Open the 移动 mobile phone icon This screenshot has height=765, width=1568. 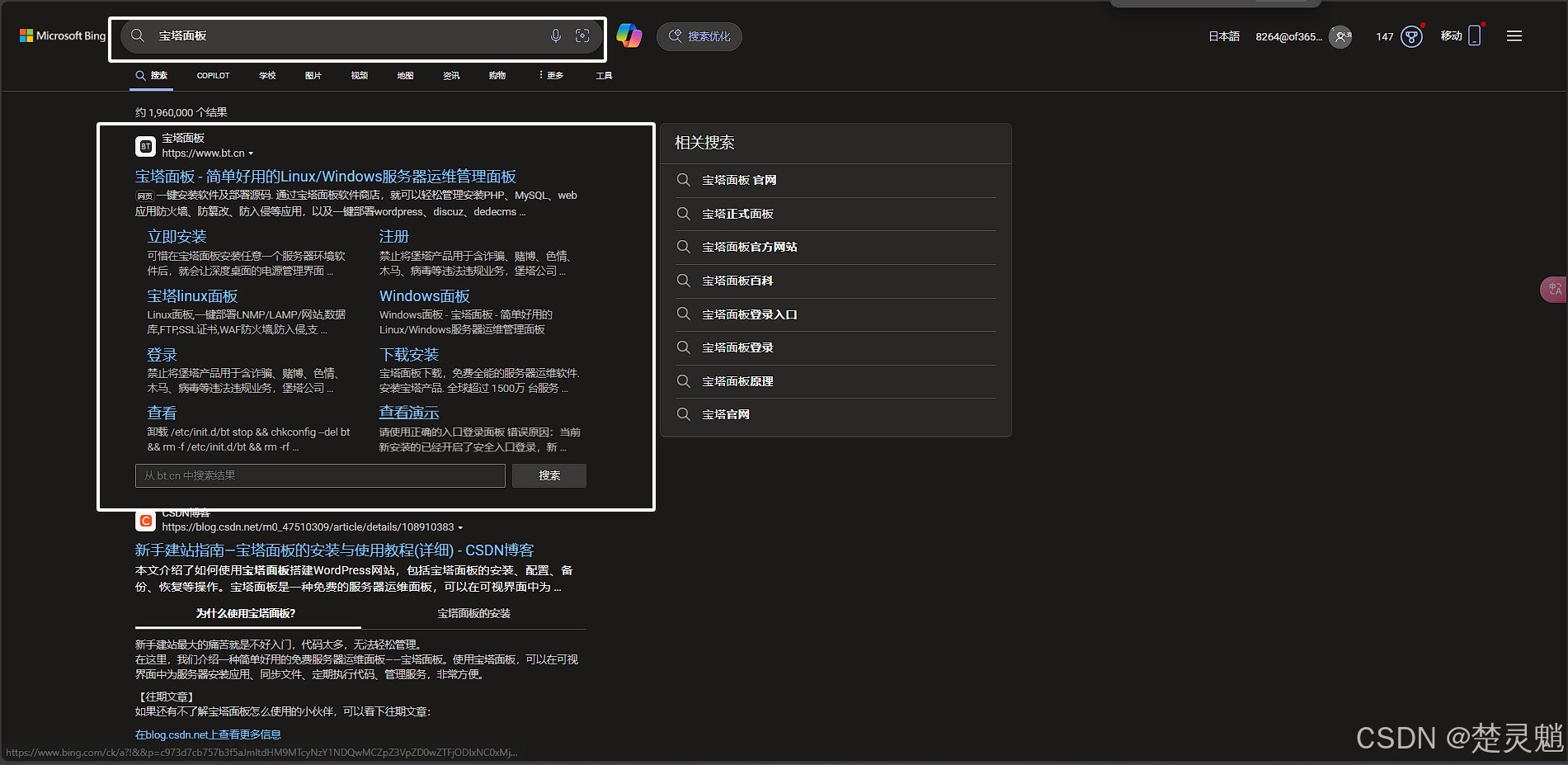pos(1475,35)
